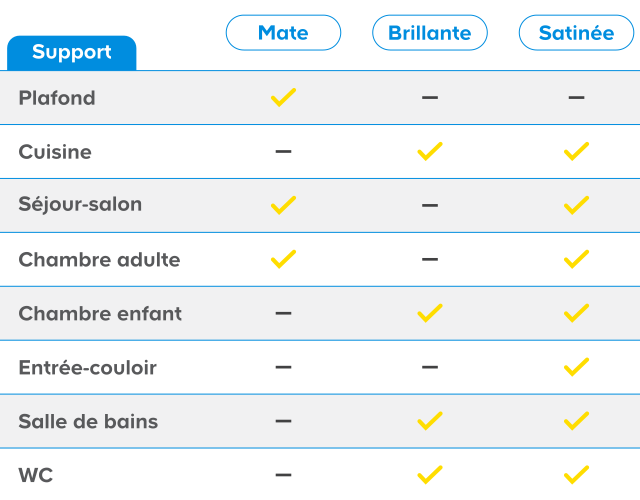Click the WC row label
The width and height of the screenshot is (640, 500).
tap(35, 475)
